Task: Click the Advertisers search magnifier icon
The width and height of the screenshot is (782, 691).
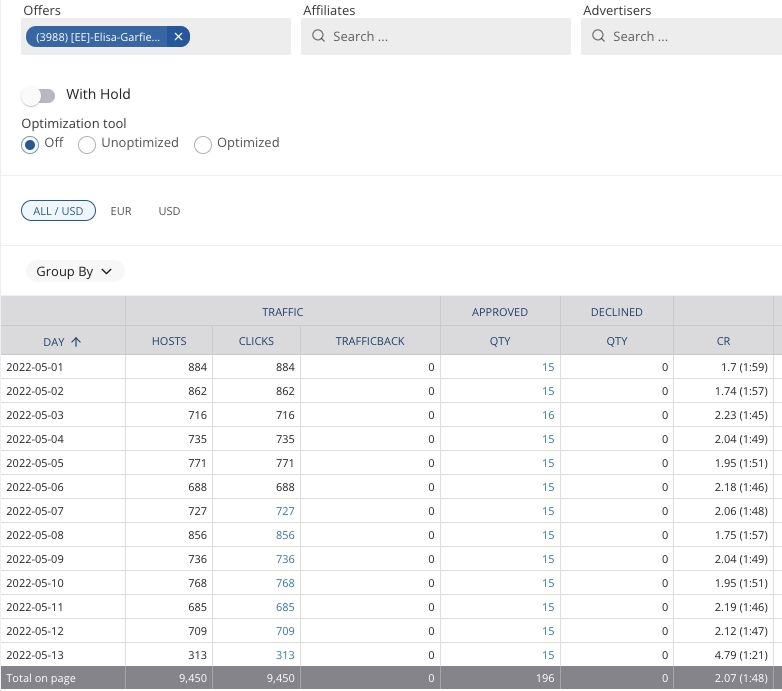Action: 599,37
